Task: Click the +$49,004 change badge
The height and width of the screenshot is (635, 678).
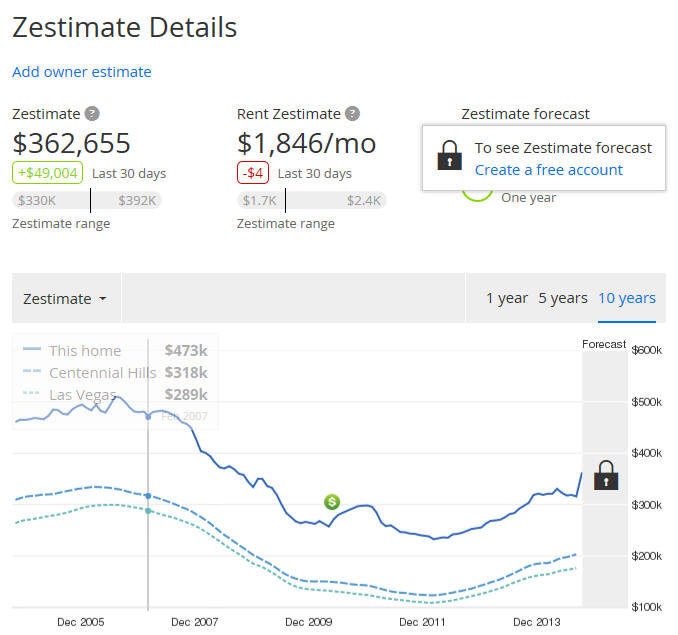Action: pos(48,173)
